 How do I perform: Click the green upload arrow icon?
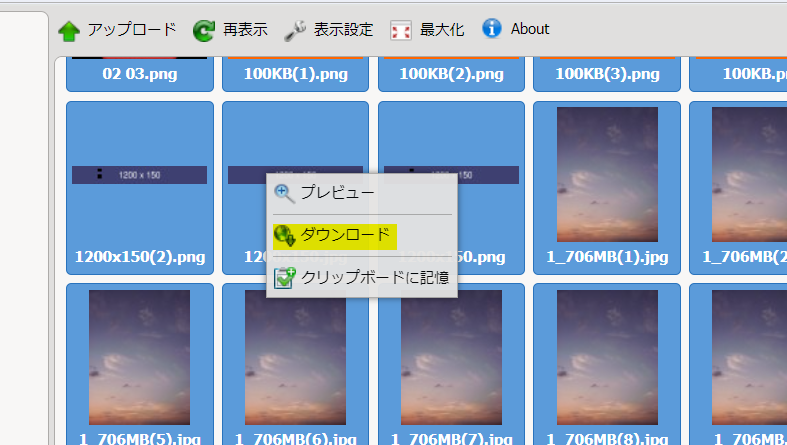click(x=69, y=31)
